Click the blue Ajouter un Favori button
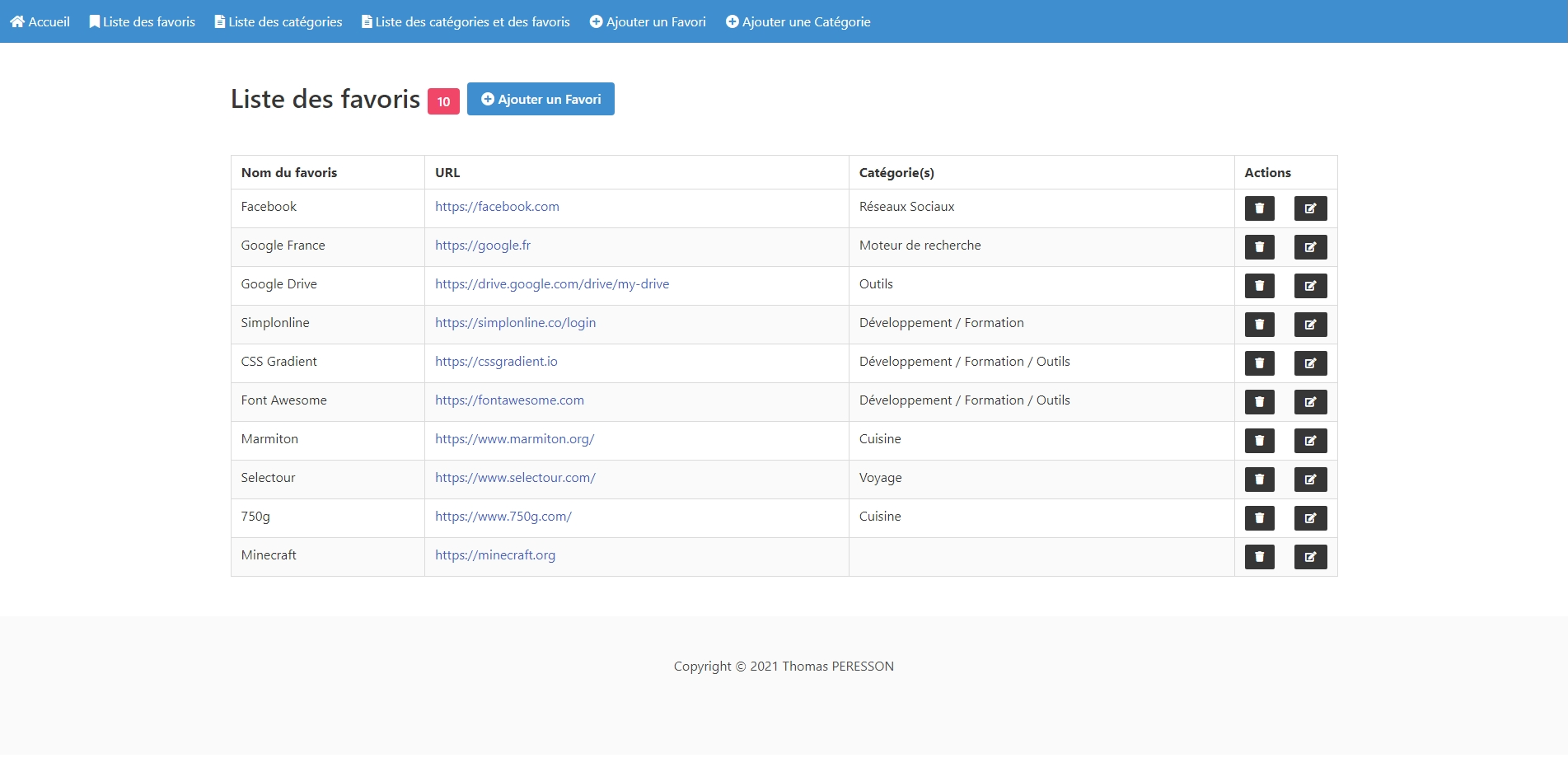The height and width of the screenshot is (772, 1568). [x=541, y=99]
